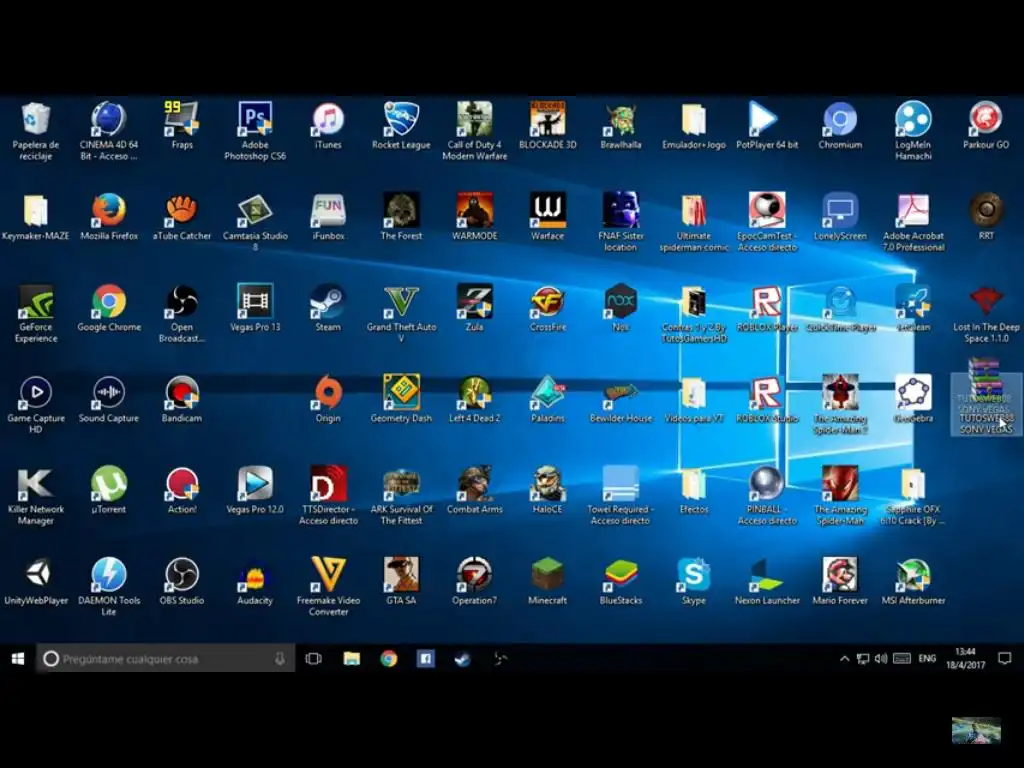Select the LonelyScreen icon

(x=840, y=210)
